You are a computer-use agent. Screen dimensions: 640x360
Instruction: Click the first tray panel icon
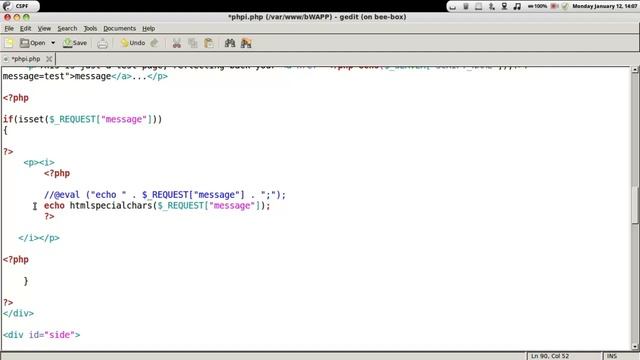(x=453, y=6)
